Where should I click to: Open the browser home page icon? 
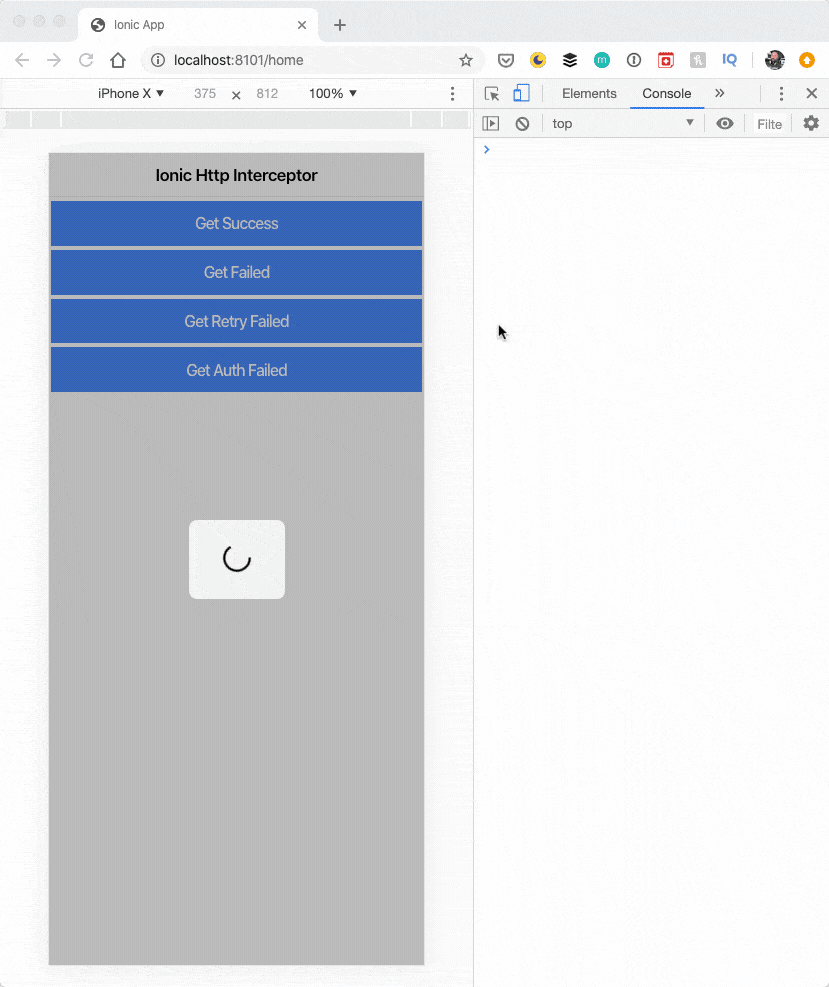pyautogui.click(x=118, y=60)
